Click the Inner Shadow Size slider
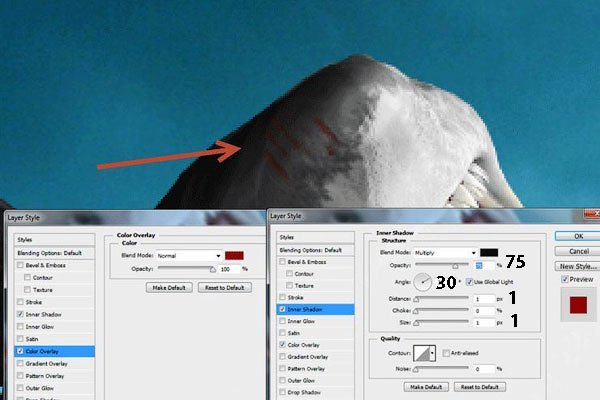 coord(442,322)
